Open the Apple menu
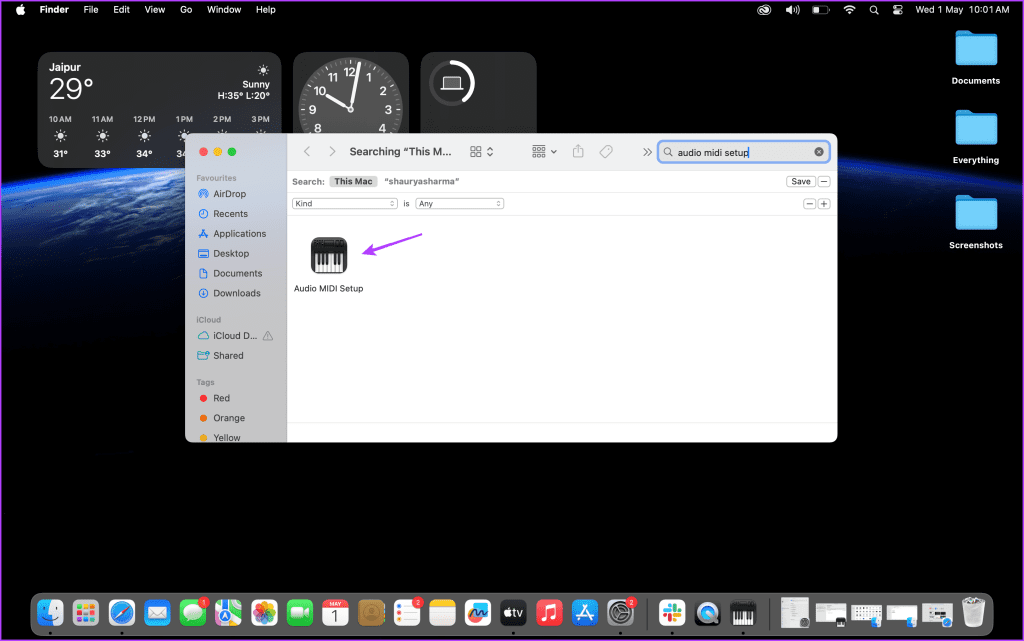 click(20, 10)
